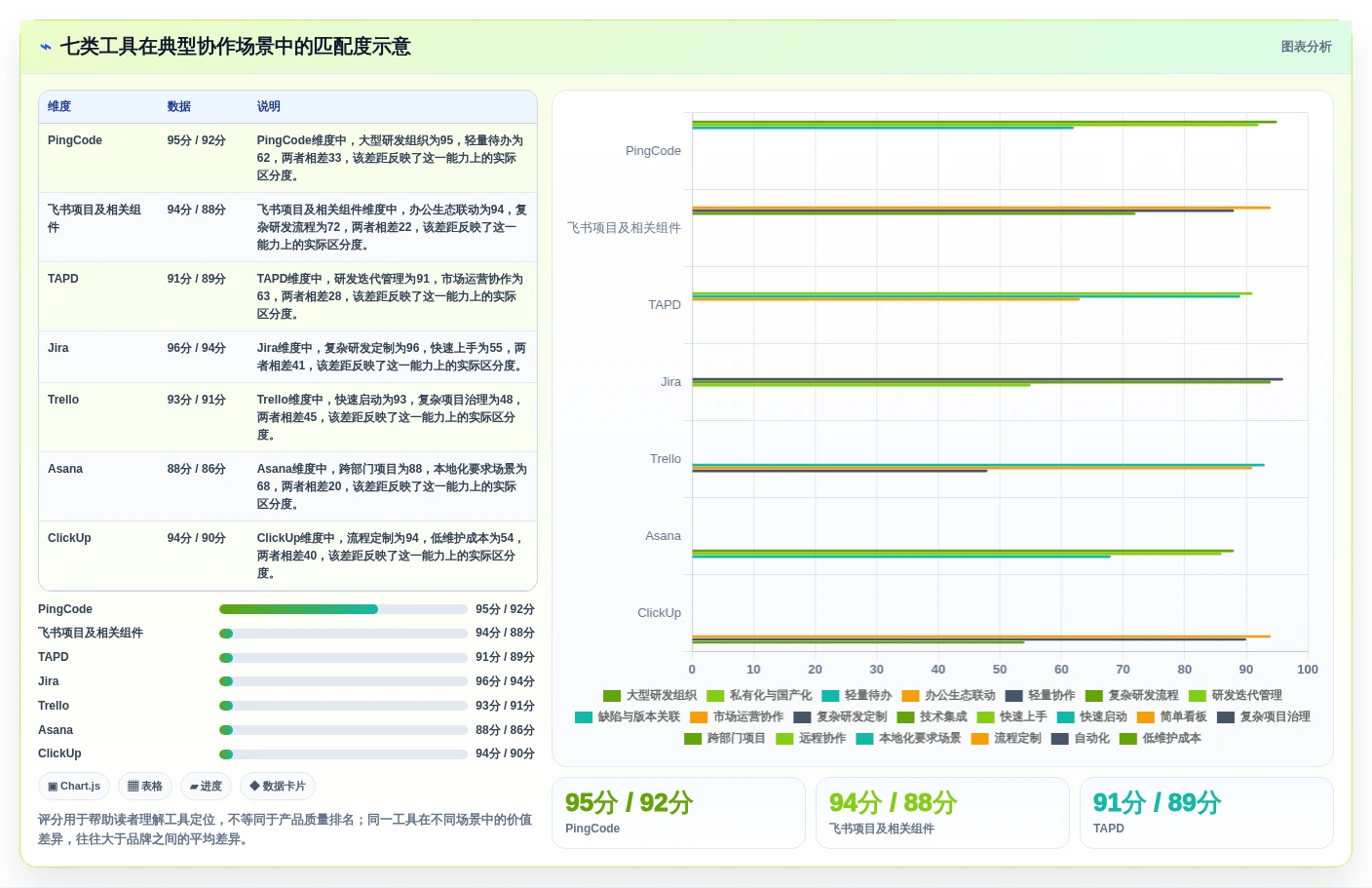Click PingCode's top green bar in chart
Viewport: 1372px width, 888px height.
coord(984,122)
